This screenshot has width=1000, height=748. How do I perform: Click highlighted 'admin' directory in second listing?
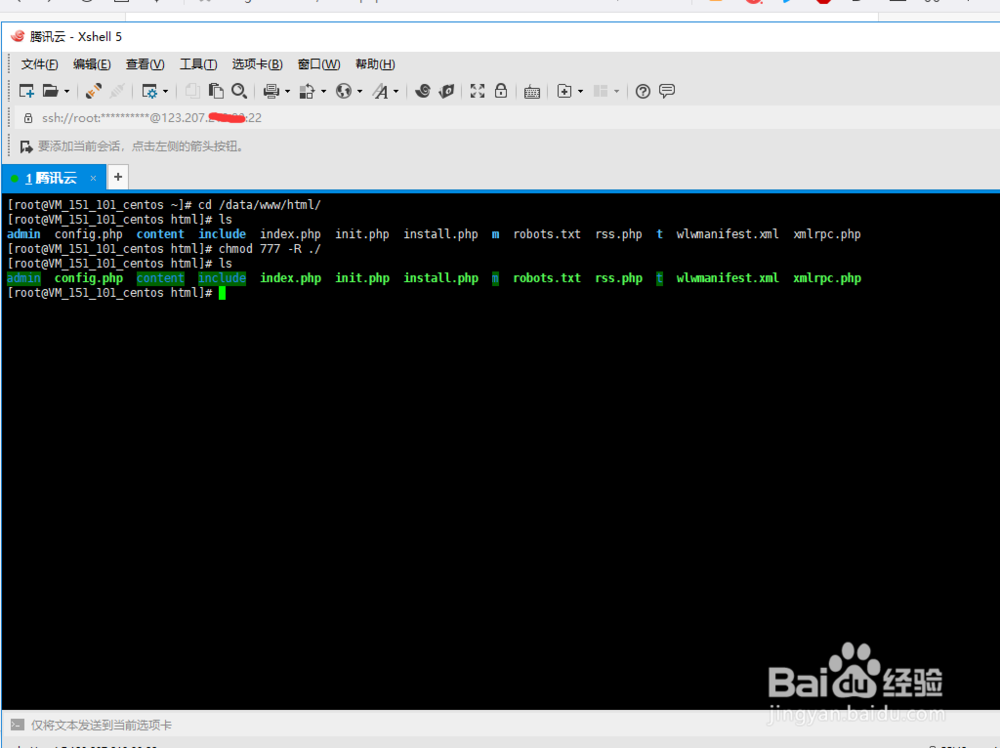(x=24, y=278)
